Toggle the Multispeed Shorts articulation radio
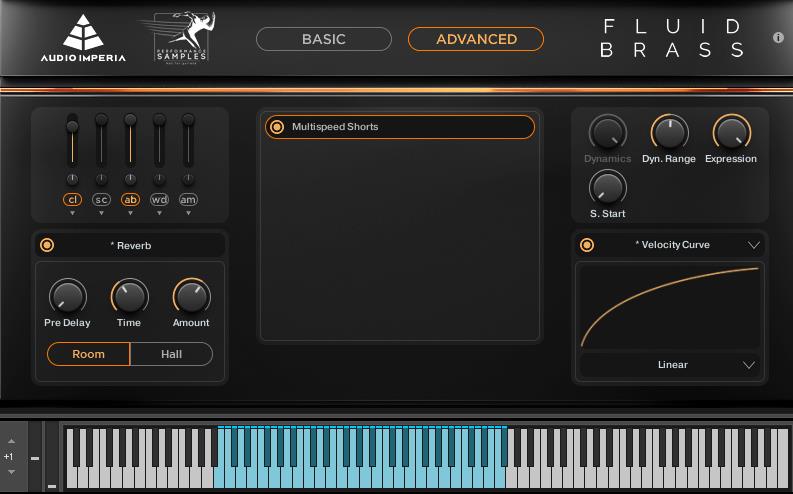The width and height of the screenshot is (793, 494). coord(277,127)
